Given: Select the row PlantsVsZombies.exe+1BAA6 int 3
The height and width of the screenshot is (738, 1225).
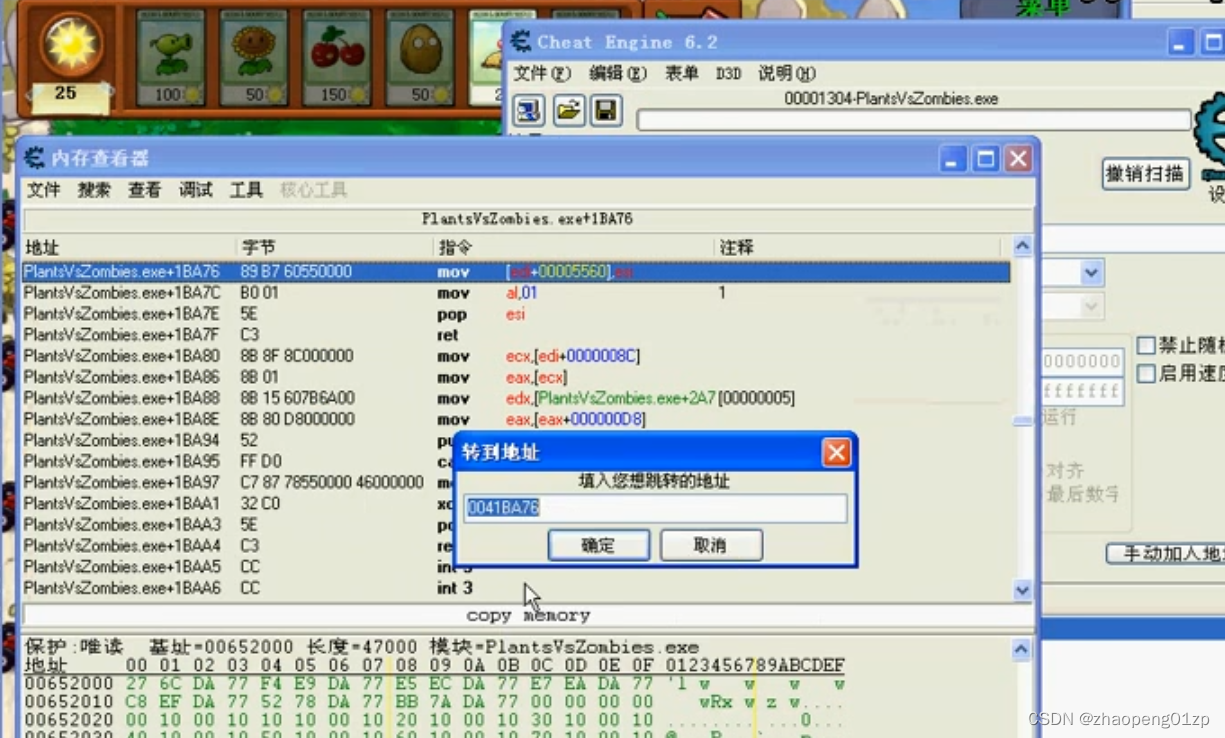Looking at the screenshot, I should coord(516,588).
